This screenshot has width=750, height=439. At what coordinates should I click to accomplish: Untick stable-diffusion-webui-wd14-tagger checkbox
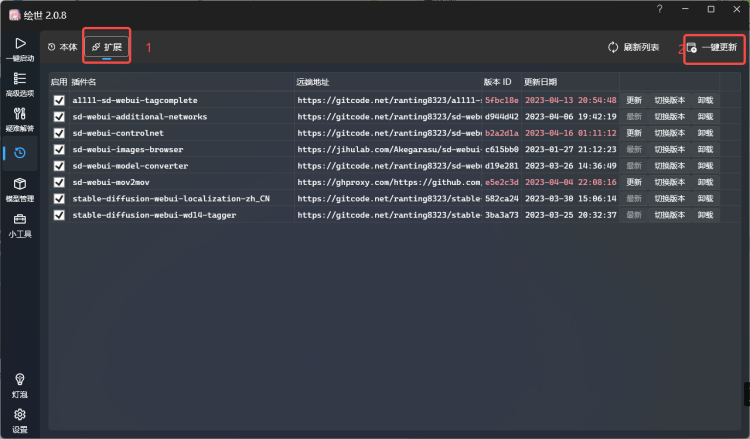coord(59,215)
